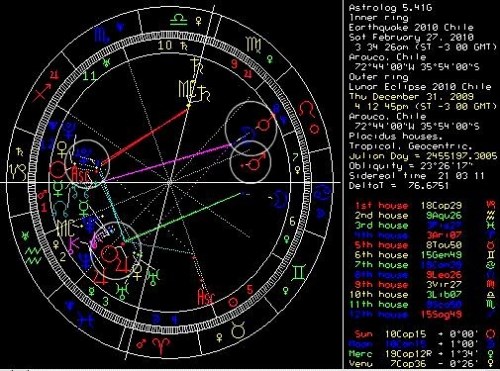Select the green Gemini sign glyph
The height and width of the screenshot is (371, 500).
(298, 272)
